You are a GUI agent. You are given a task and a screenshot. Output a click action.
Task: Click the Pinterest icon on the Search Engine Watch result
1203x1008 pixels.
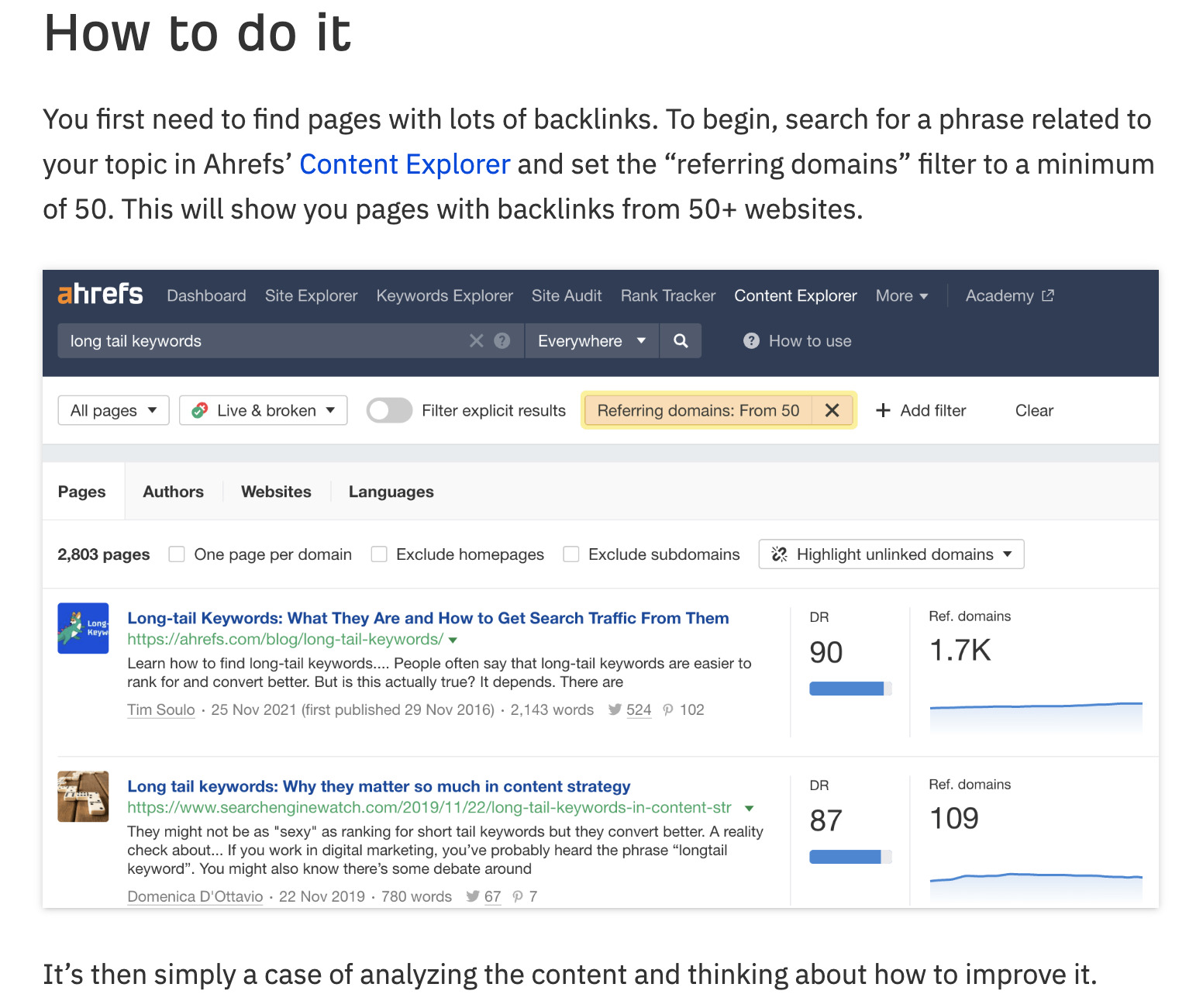click(x=517, y=896)
